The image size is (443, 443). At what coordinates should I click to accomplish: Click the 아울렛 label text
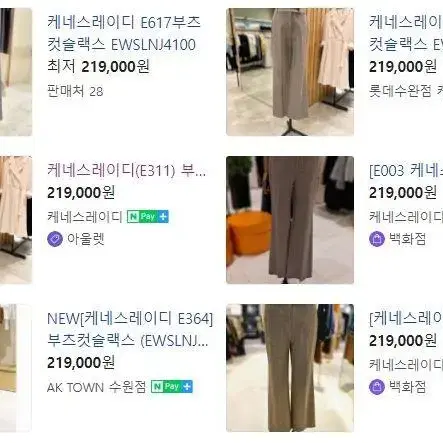[86, 239]
